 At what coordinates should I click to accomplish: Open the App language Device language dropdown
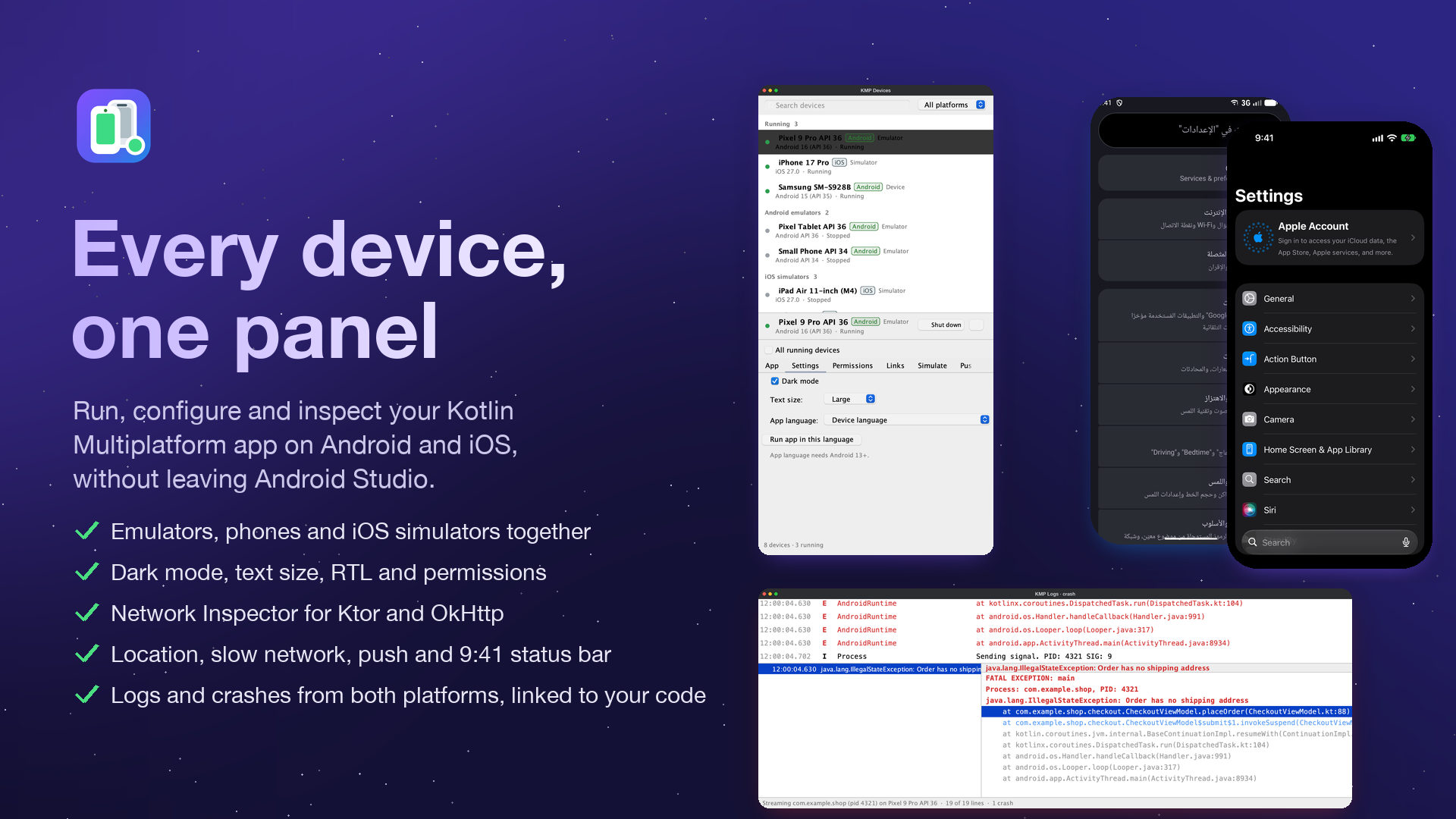point(908,420)
